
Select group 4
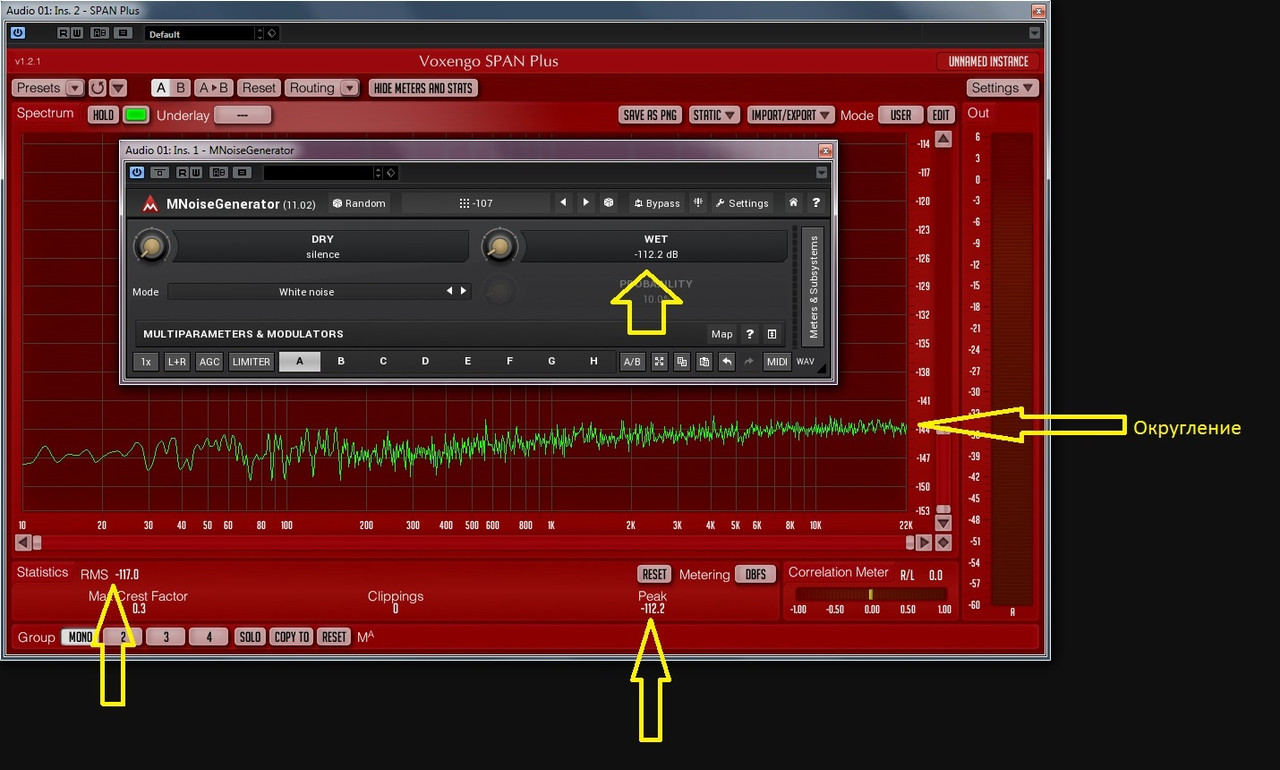[209, 637]
